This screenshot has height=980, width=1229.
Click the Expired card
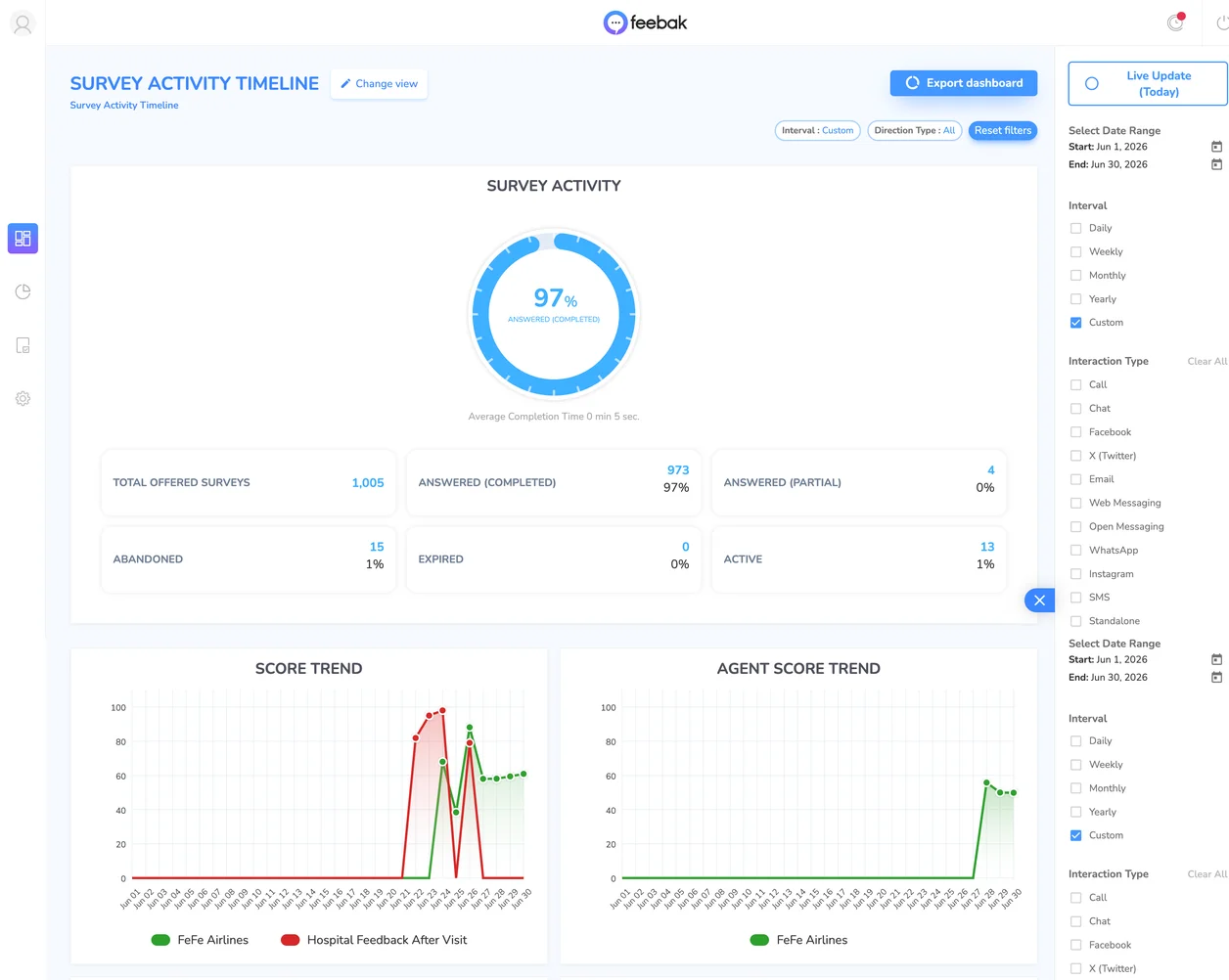pos(554,559)
